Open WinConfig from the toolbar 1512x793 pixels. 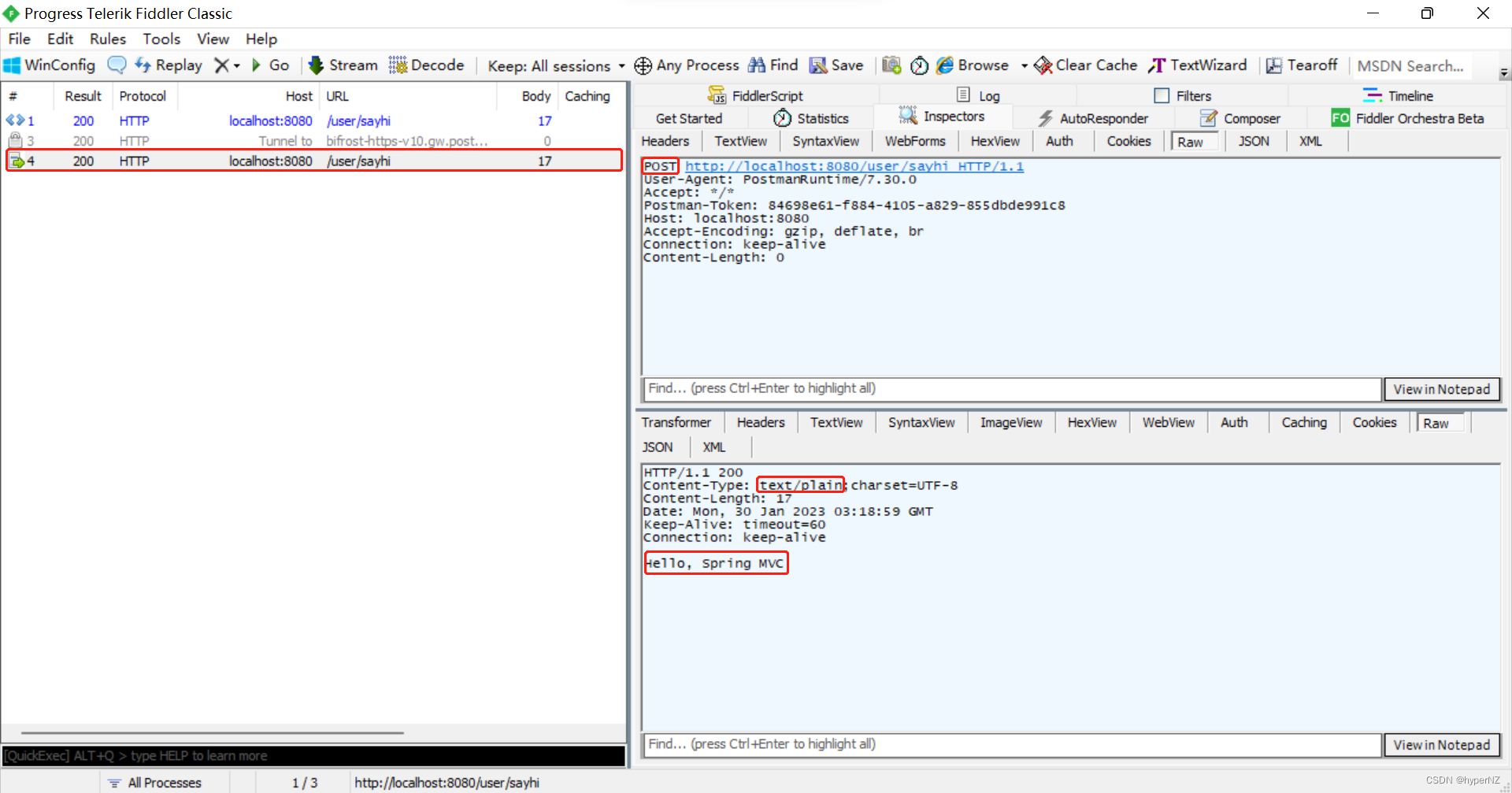point(49,65)
